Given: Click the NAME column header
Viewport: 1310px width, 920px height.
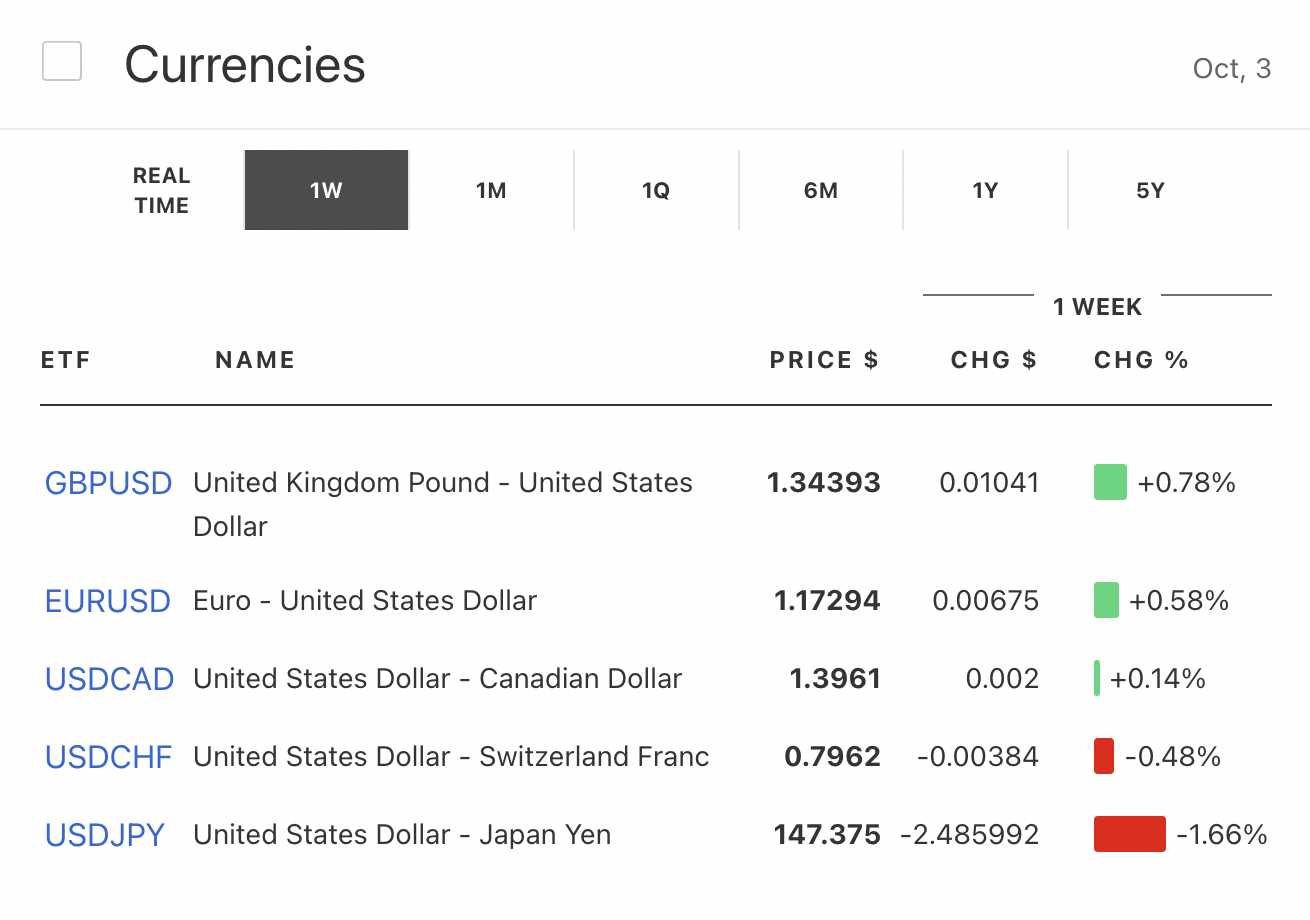Looking at the screenshot, I should pyautogui.click(x=255, y=360).
